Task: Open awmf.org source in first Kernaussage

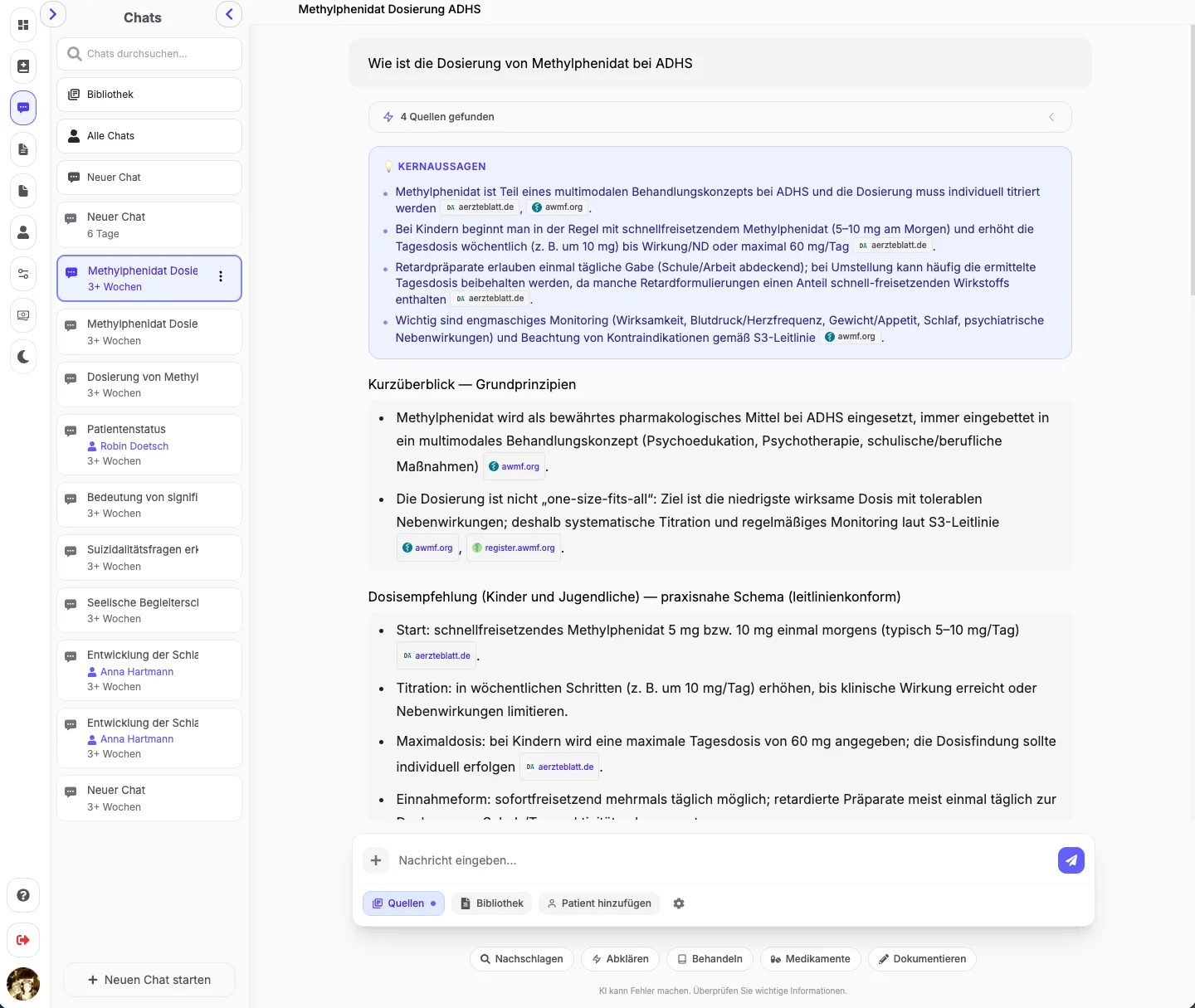Action: [x=558, y=207]
